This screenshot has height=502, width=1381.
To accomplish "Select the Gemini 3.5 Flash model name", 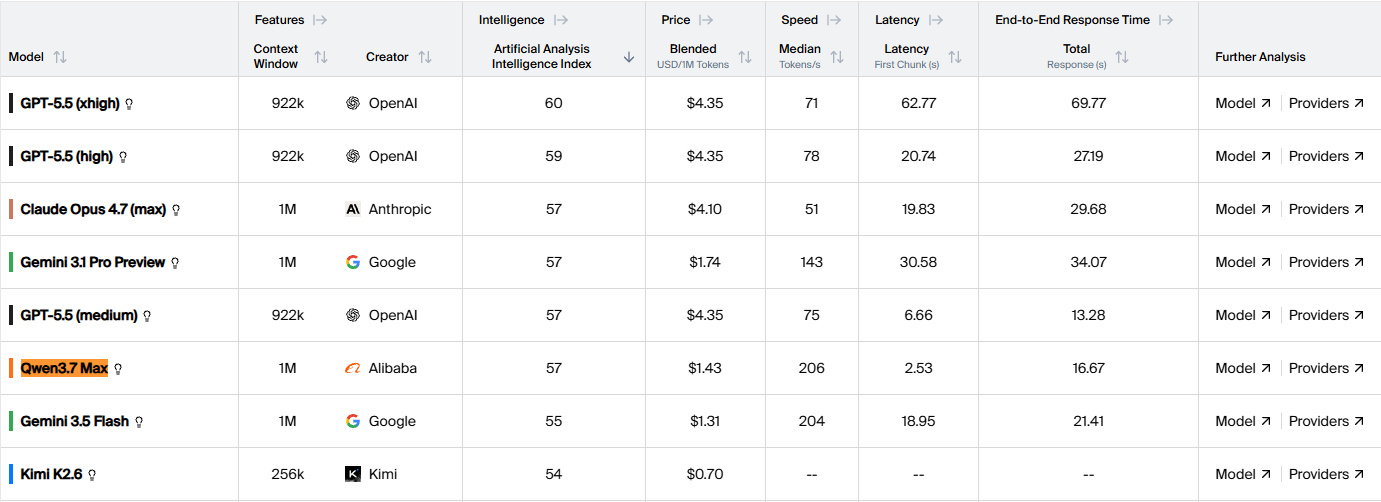I will [x=75, y=421].
